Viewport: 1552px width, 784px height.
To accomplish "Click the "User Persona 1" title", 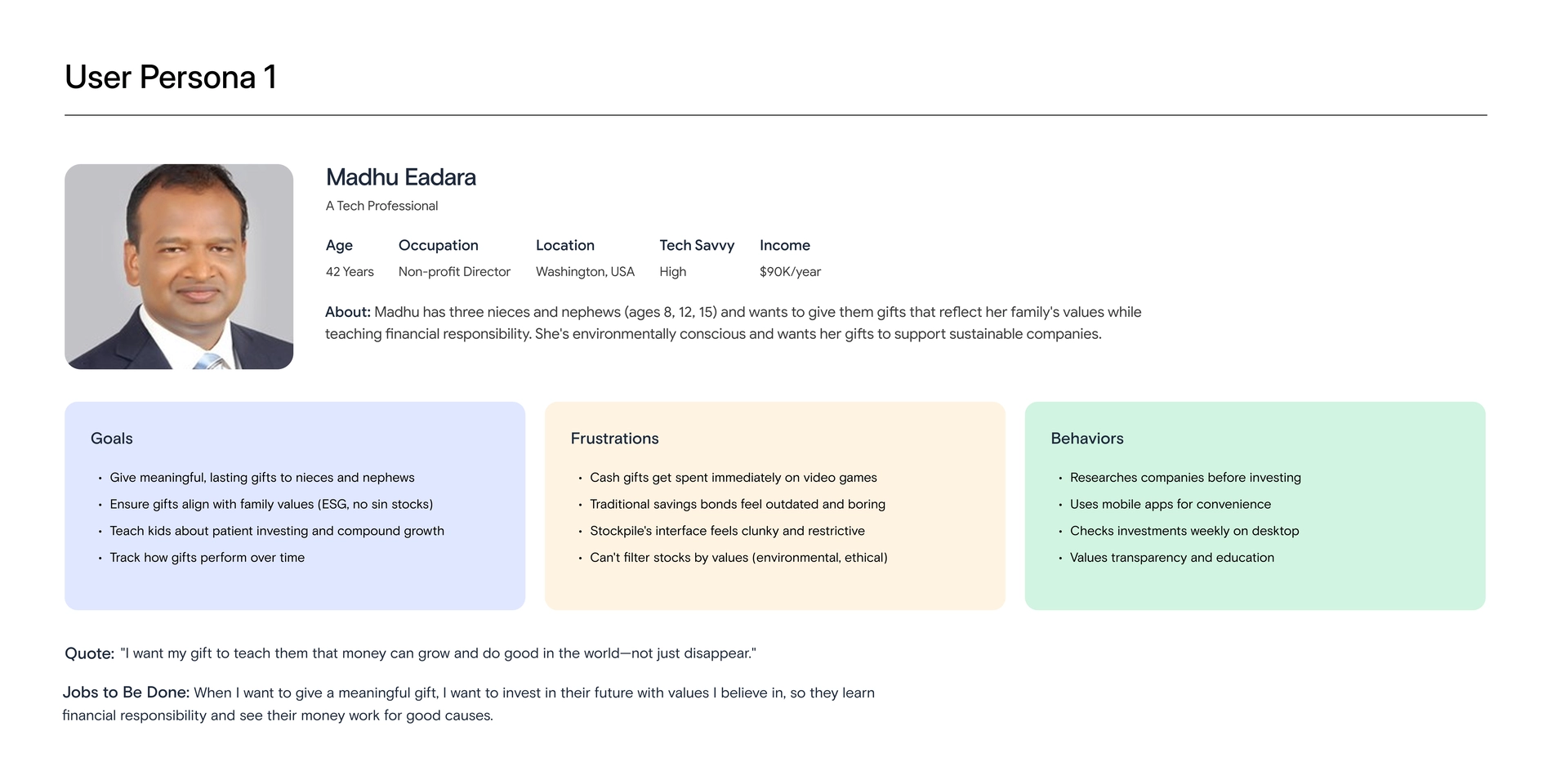I will click(x=171, y=78).
